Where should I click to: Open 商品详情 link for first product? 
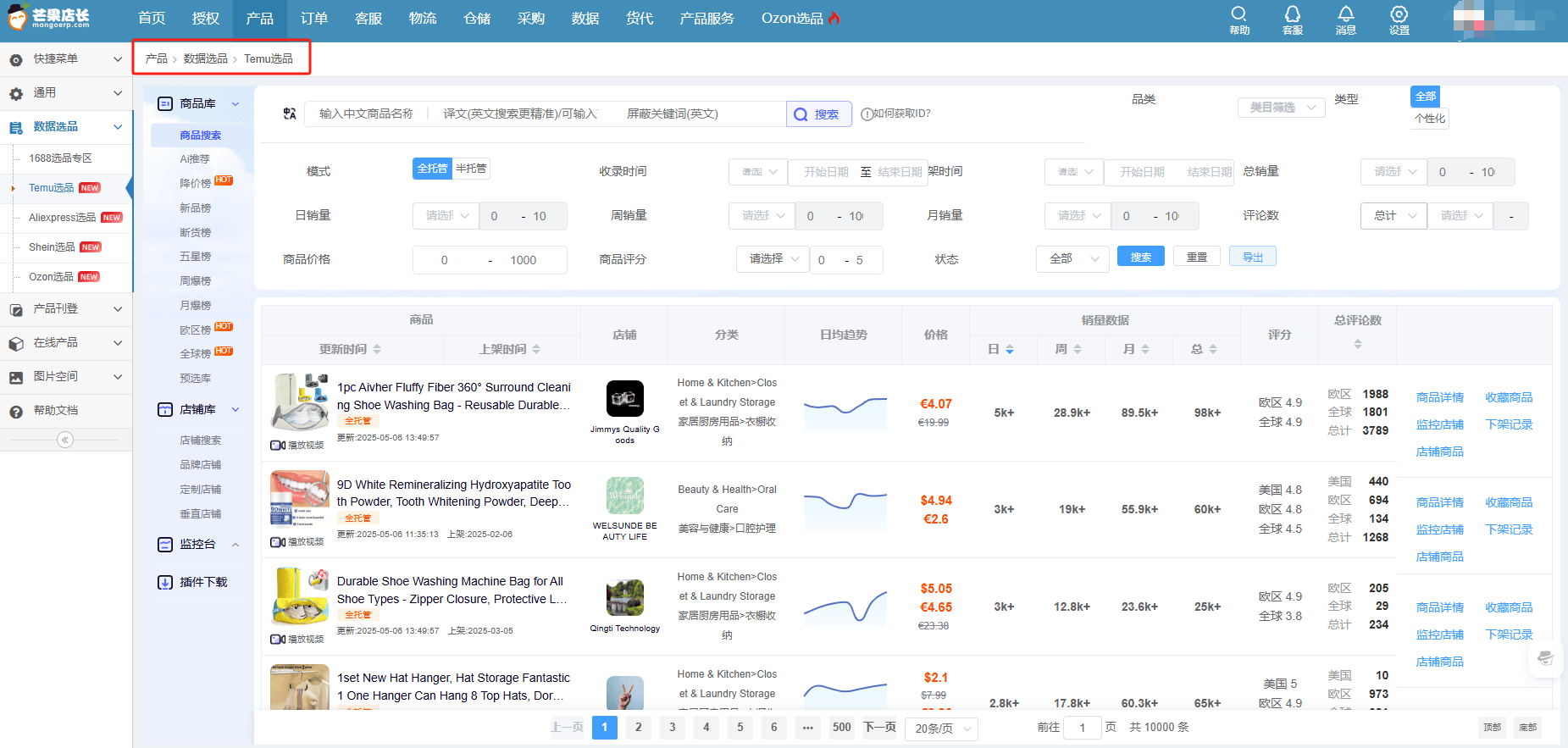[1439, 397]
